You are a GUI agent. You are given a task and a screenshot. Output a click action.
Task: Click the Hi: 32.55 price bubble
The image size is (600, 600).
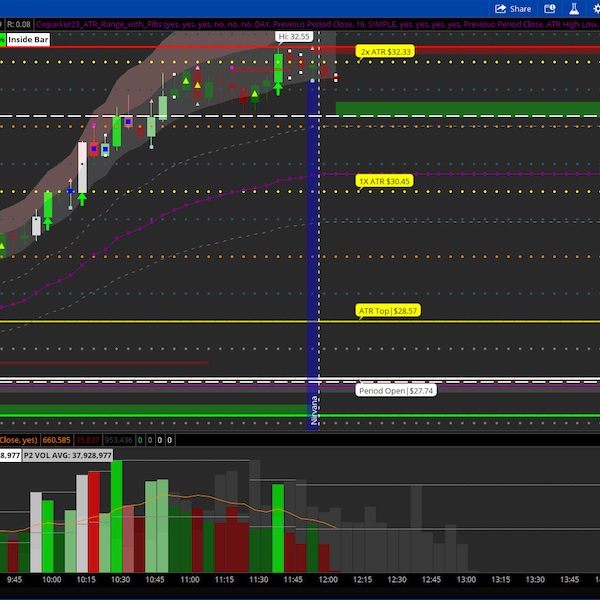(x=294, y=37)
